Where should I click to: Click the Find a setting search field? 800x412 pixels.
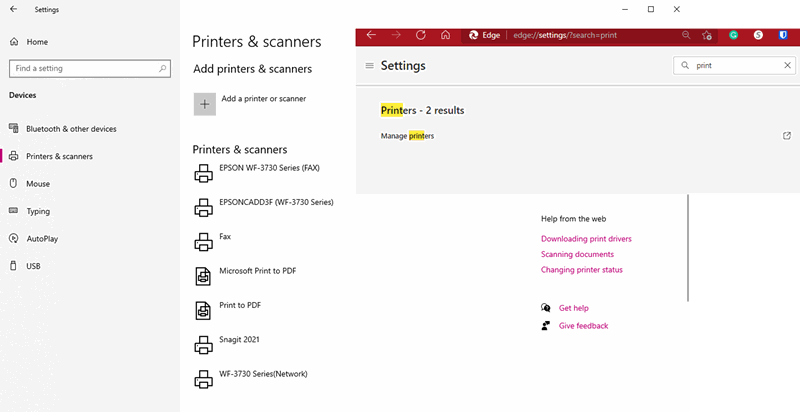pyautogui.click(x=83, y=68)
